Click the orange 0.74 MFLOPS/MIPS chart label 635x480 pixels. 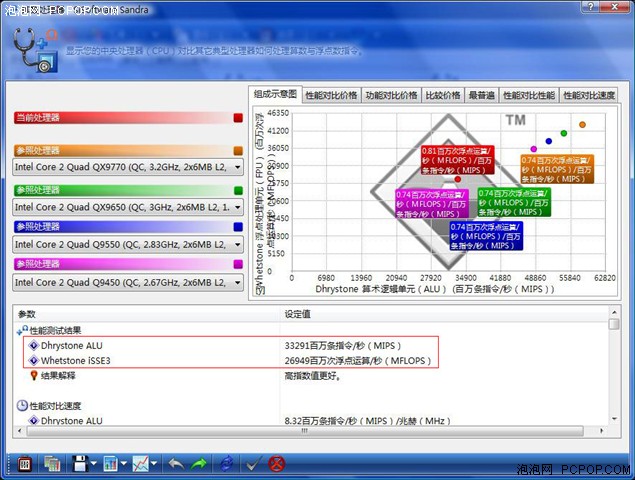tap(557, 169)
